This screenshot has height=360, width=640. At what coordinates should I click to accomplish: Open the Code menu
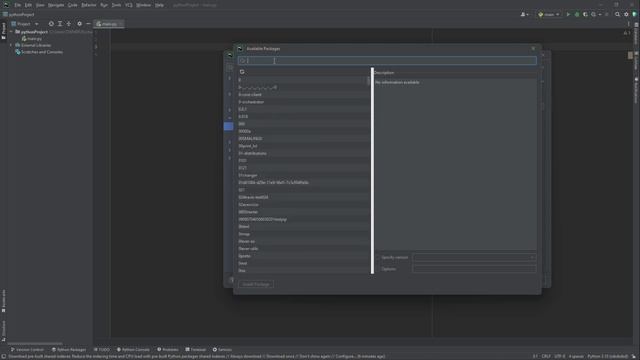(72, 5)
